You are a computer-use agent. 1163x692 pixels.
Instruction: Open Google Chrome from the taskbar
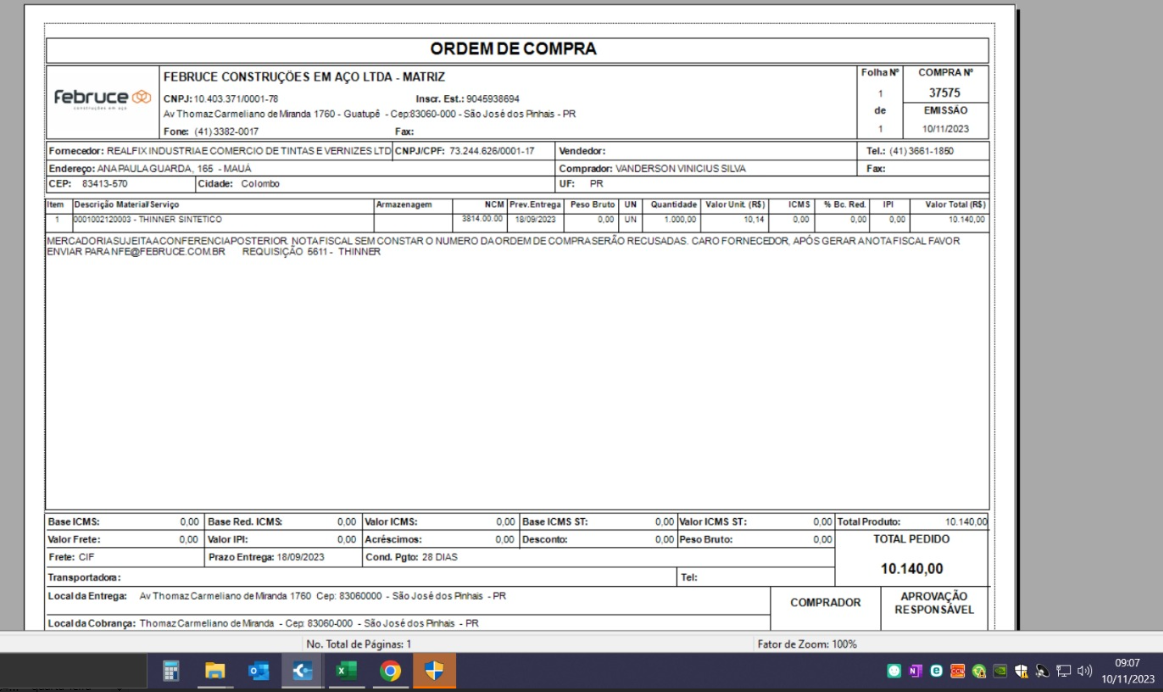[390, 672]
